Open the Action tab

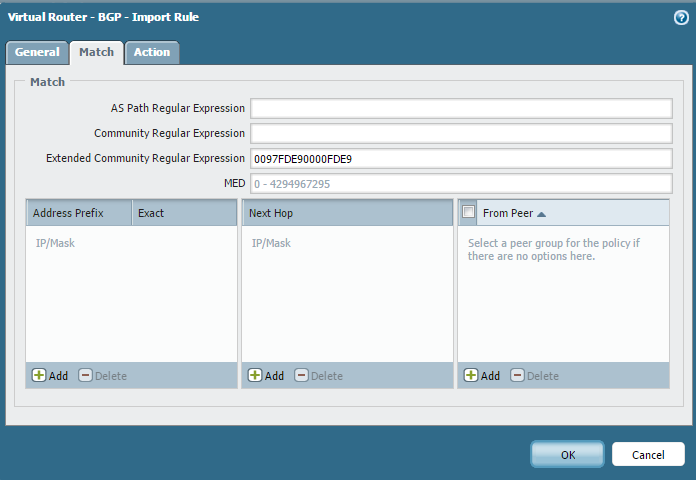pos(152,52)
